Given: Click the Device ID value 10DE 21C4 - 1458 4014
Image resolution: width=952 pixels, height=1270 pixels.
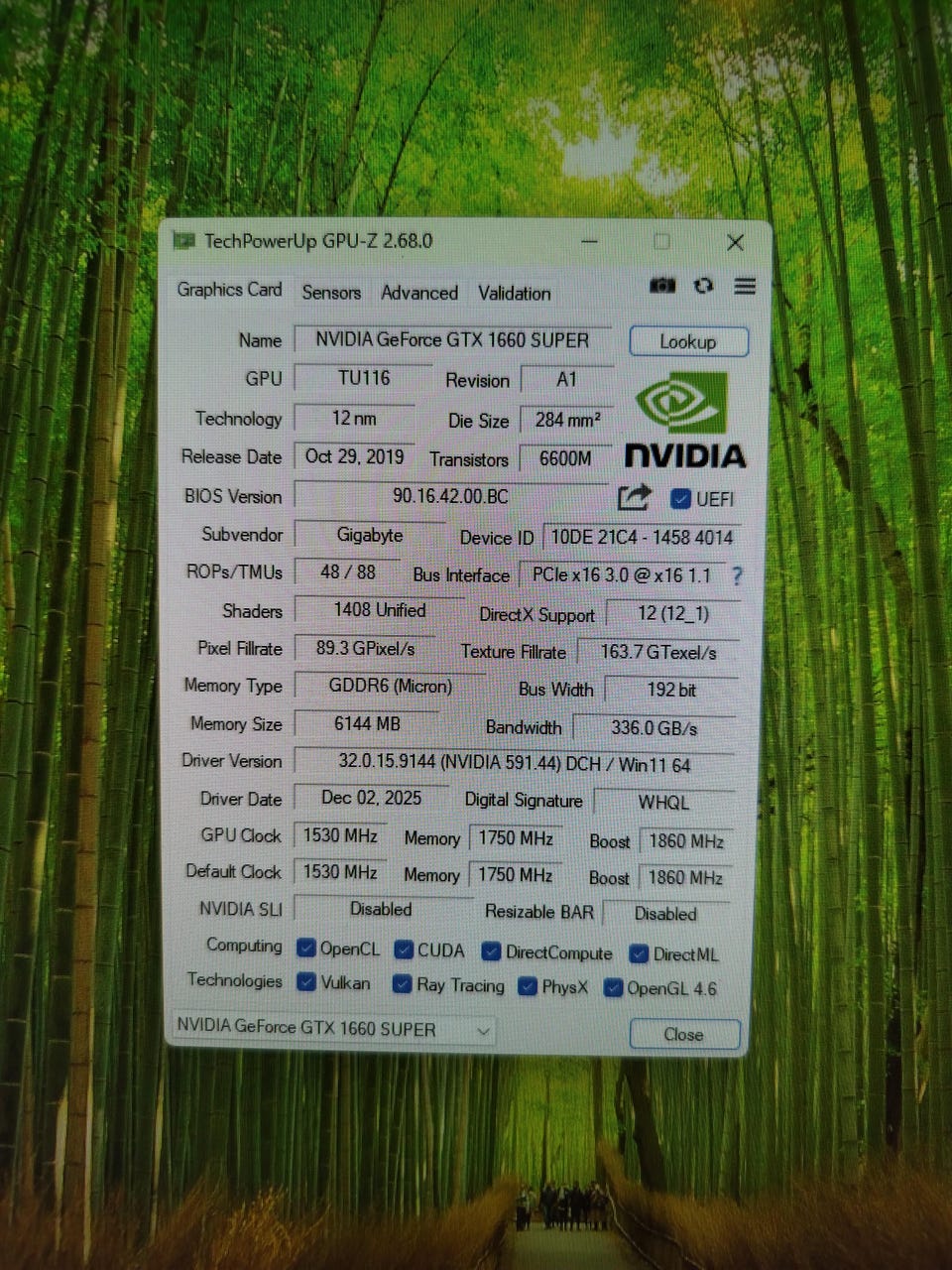Looking at the screenshot, I should pyautogui.click(x=642, y=538).
